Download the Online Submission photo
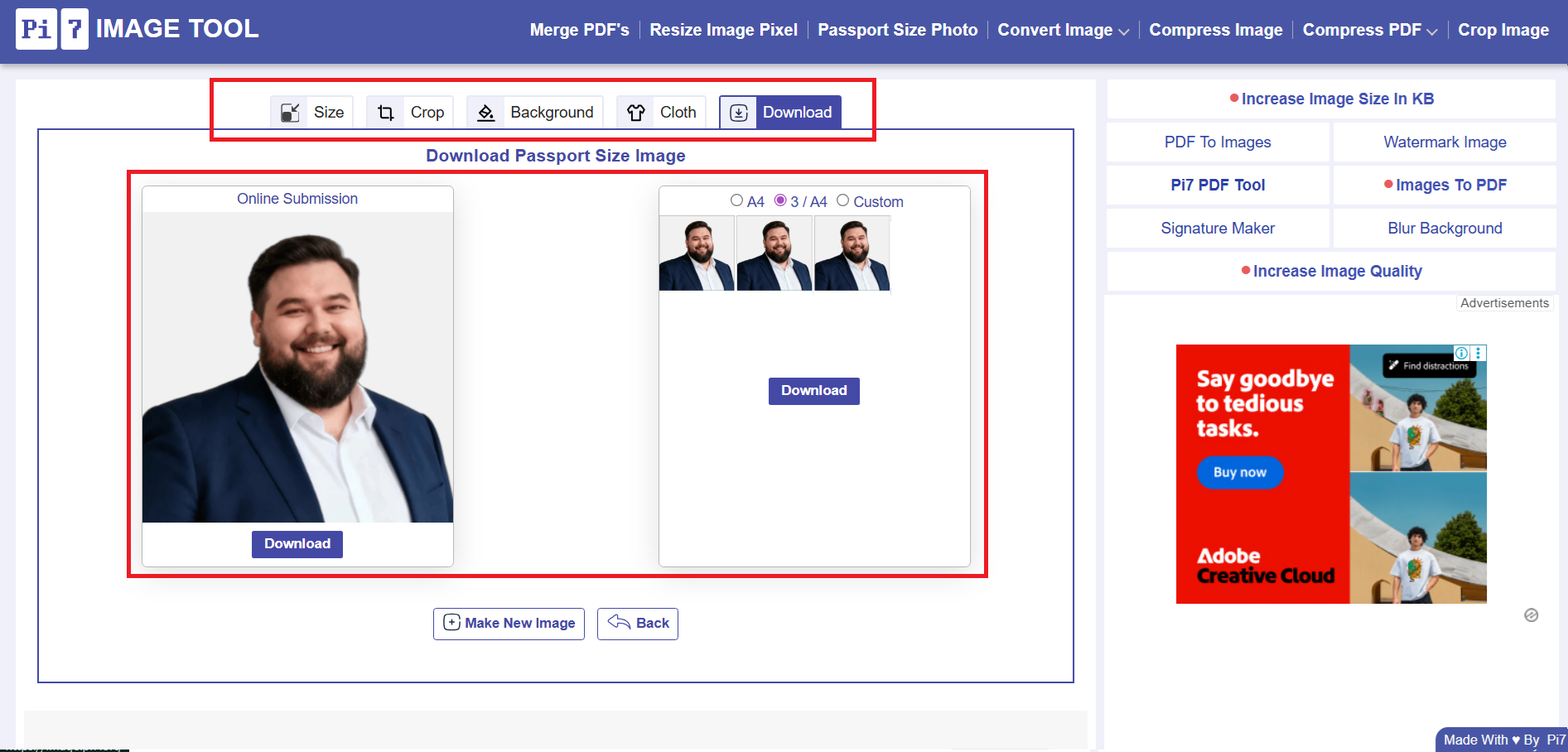Image resolution: width=1568 pixels, height=752 pixels. click(297, 544)
